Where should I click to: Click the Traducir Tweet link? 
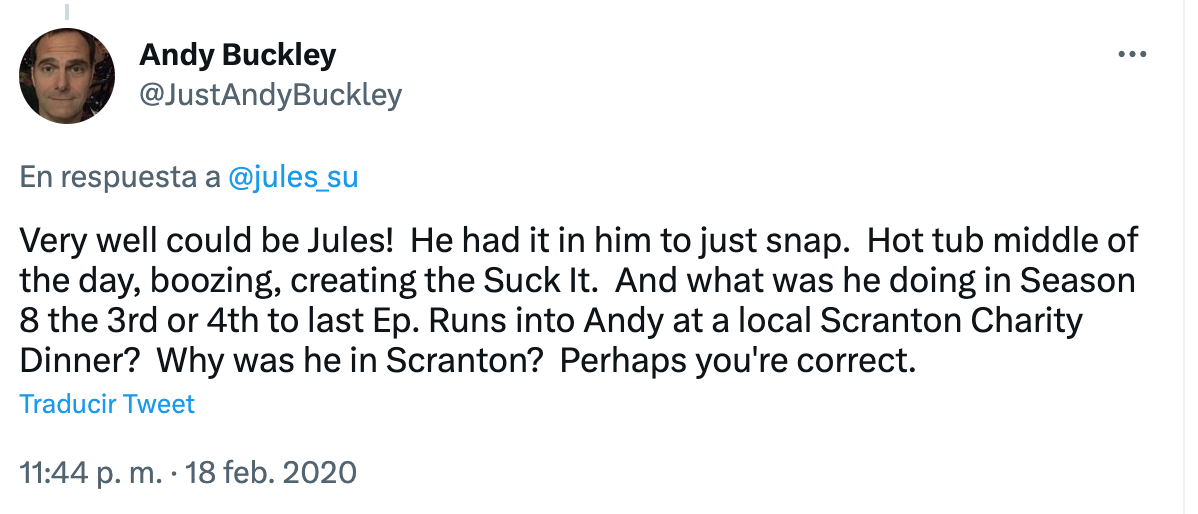107,404
